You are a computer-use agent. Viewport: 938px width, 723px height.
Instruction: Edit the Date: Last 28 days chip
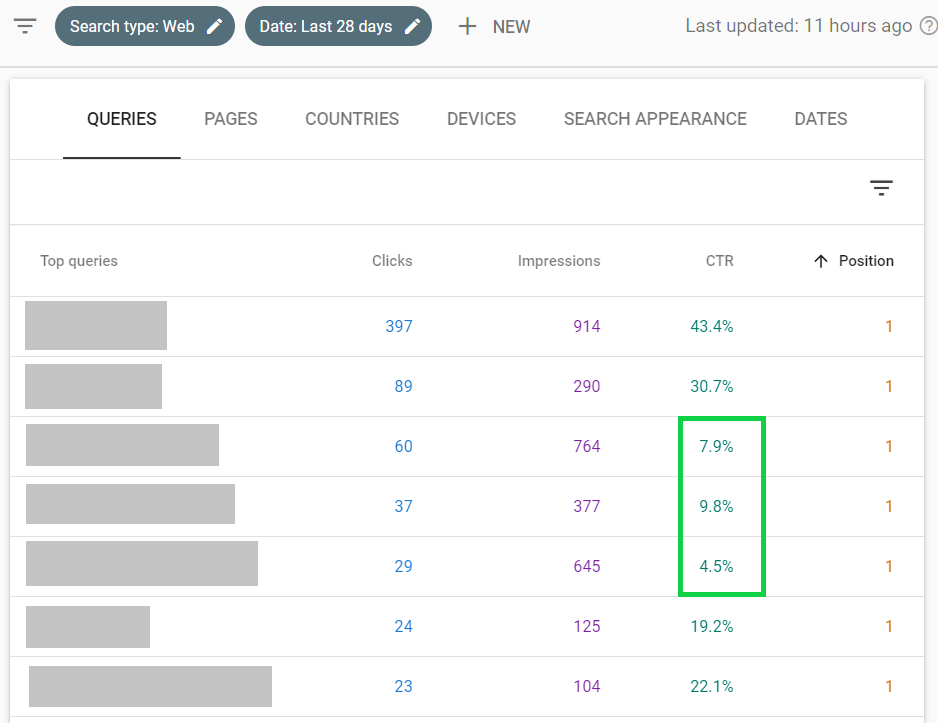(x=339, y=26)
